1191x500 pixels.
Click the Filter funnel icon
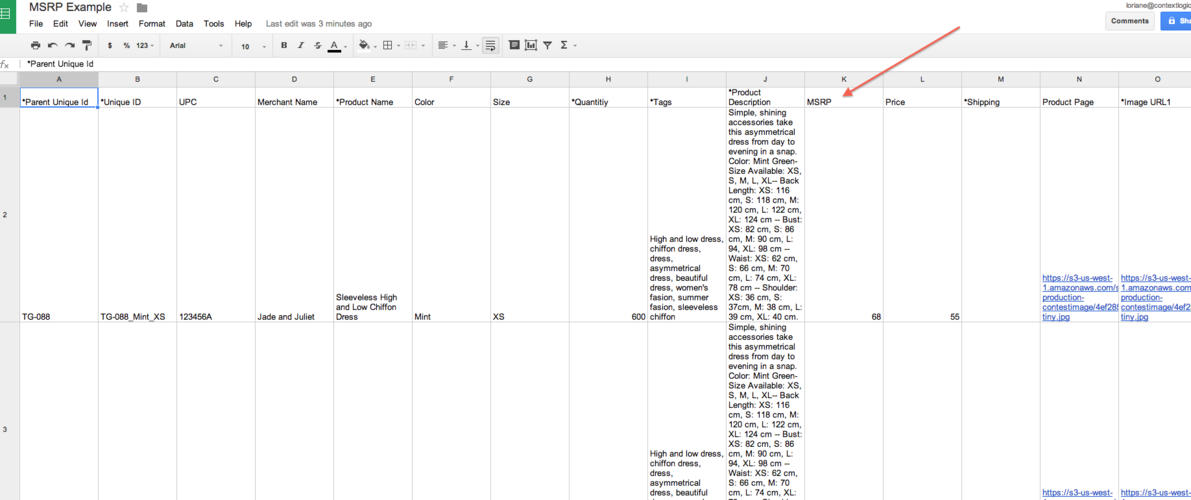click(548, 46)
